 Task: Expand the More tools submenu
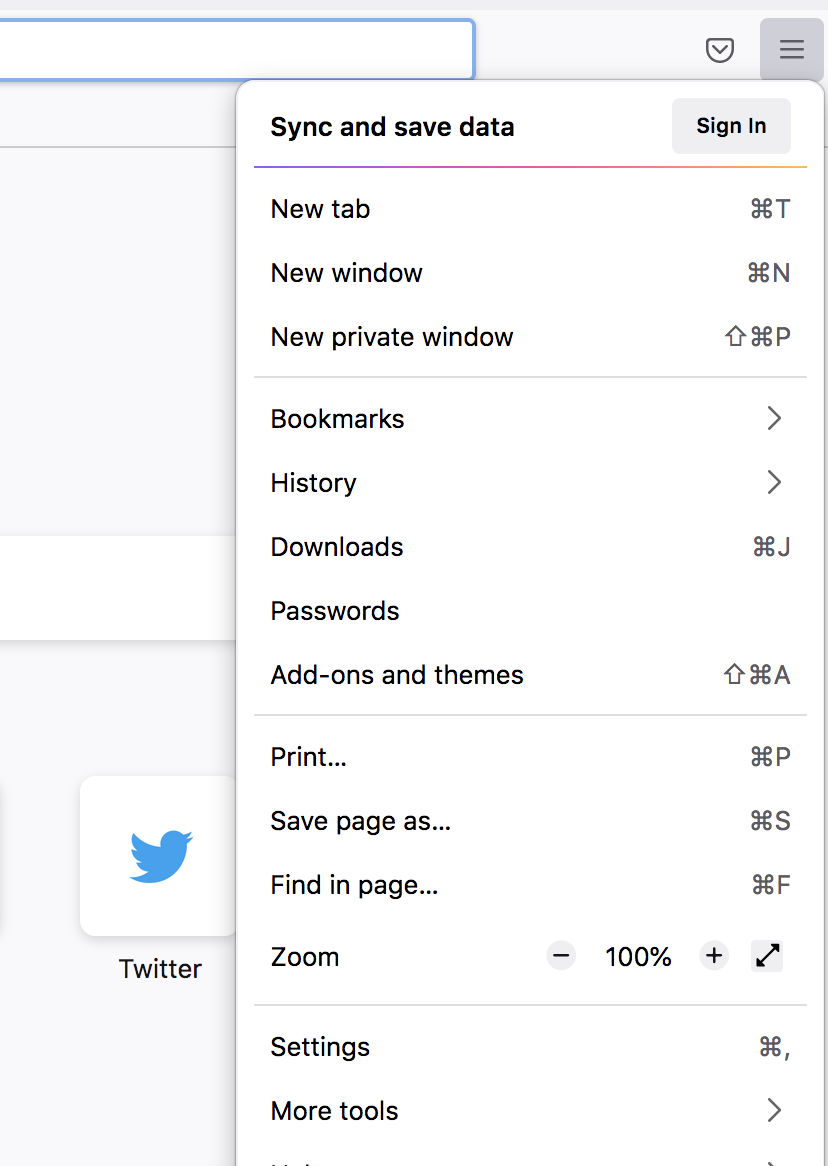click(x=530, y=1111)
